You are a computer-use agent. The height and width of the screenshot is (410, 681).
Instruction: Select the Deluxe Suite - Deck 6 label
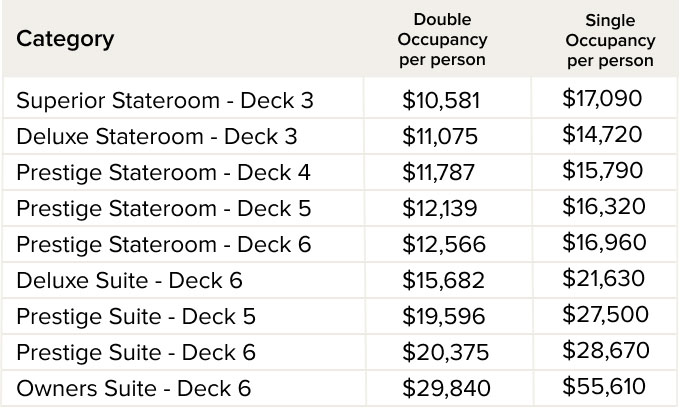pos(130,280)
